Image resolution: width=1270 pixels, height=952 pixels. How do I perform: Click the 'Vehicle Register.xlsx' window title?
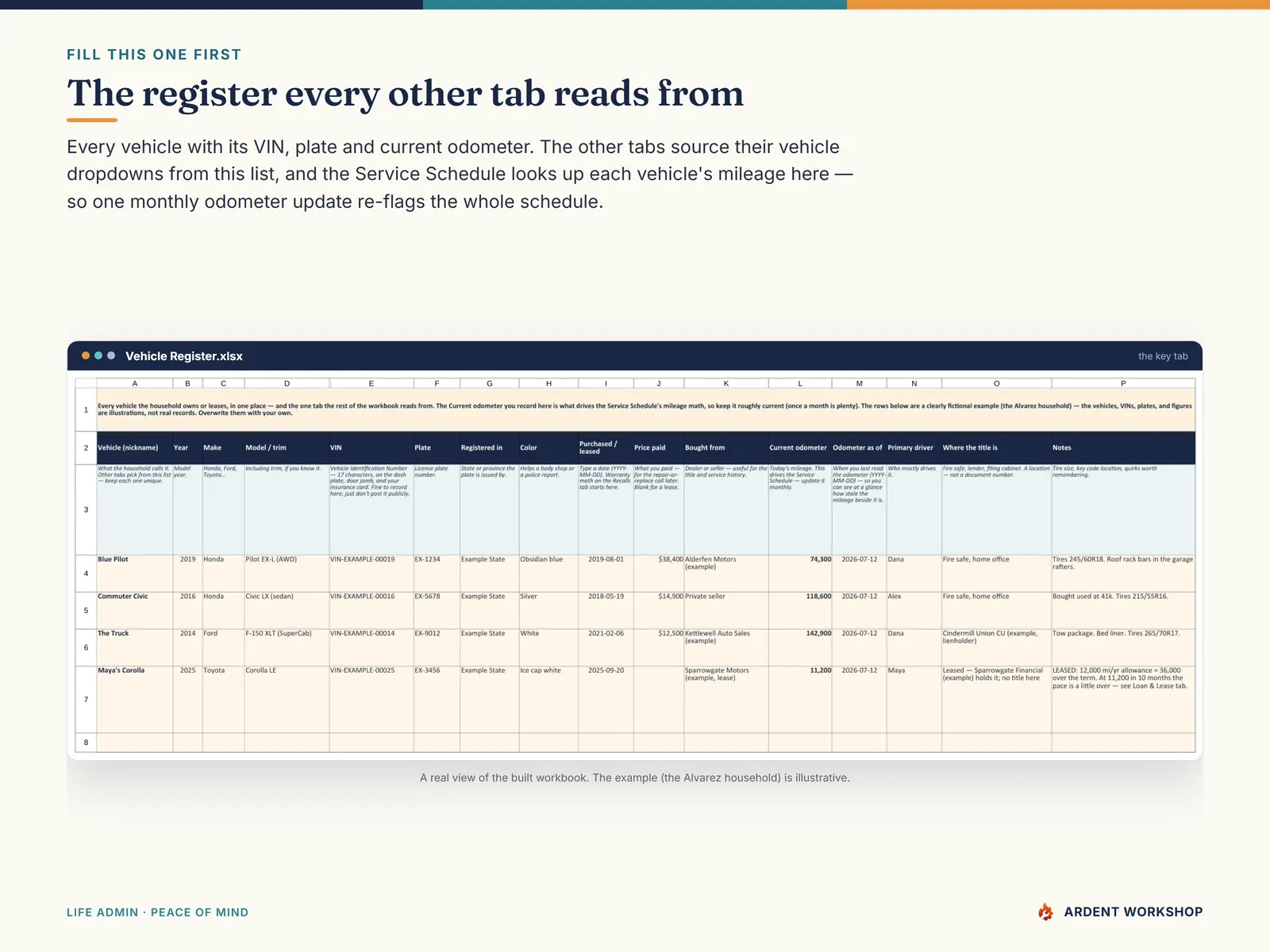tap(184, 356)
